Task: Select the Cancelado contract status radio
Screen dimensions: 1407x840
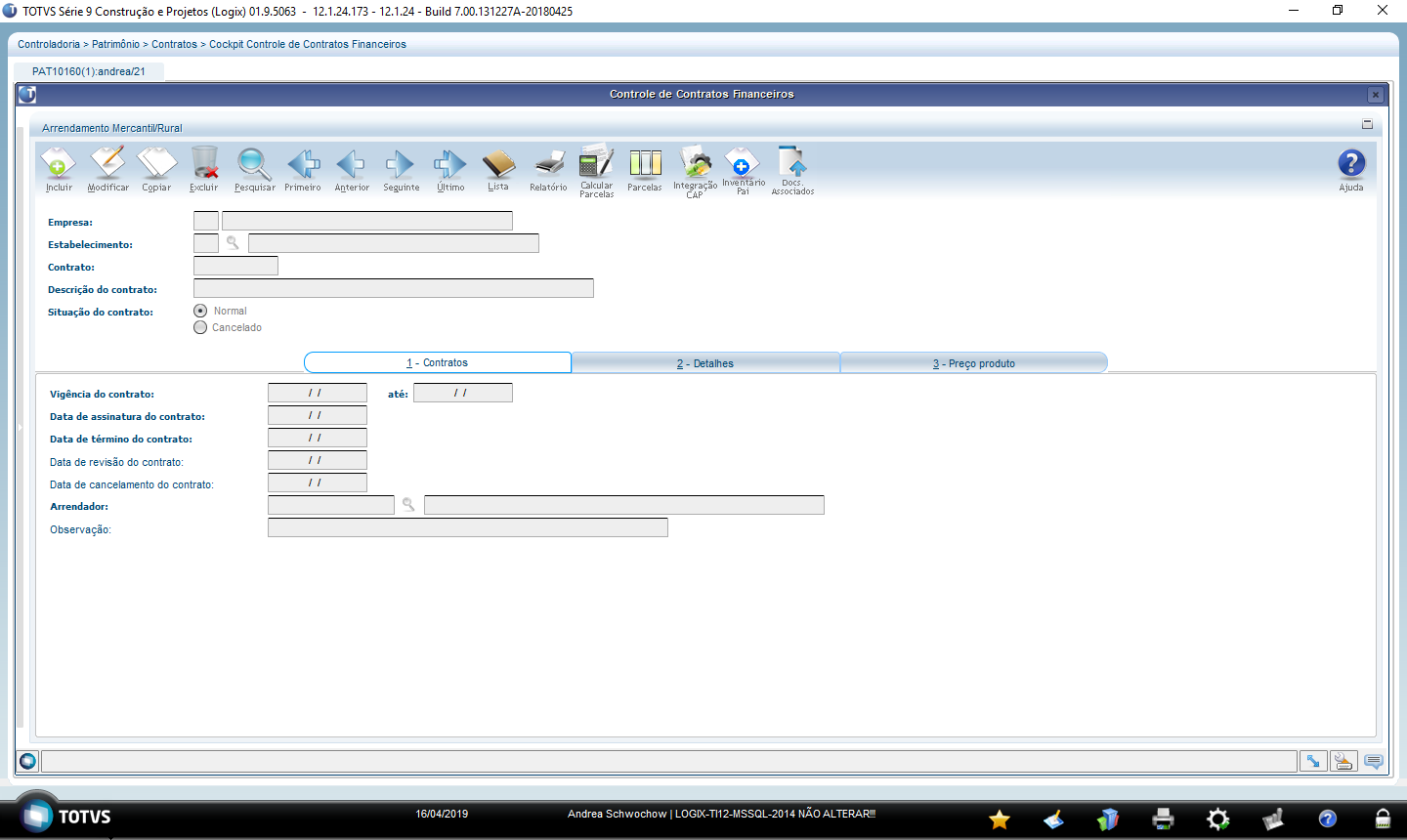Action: pos(200,327)
